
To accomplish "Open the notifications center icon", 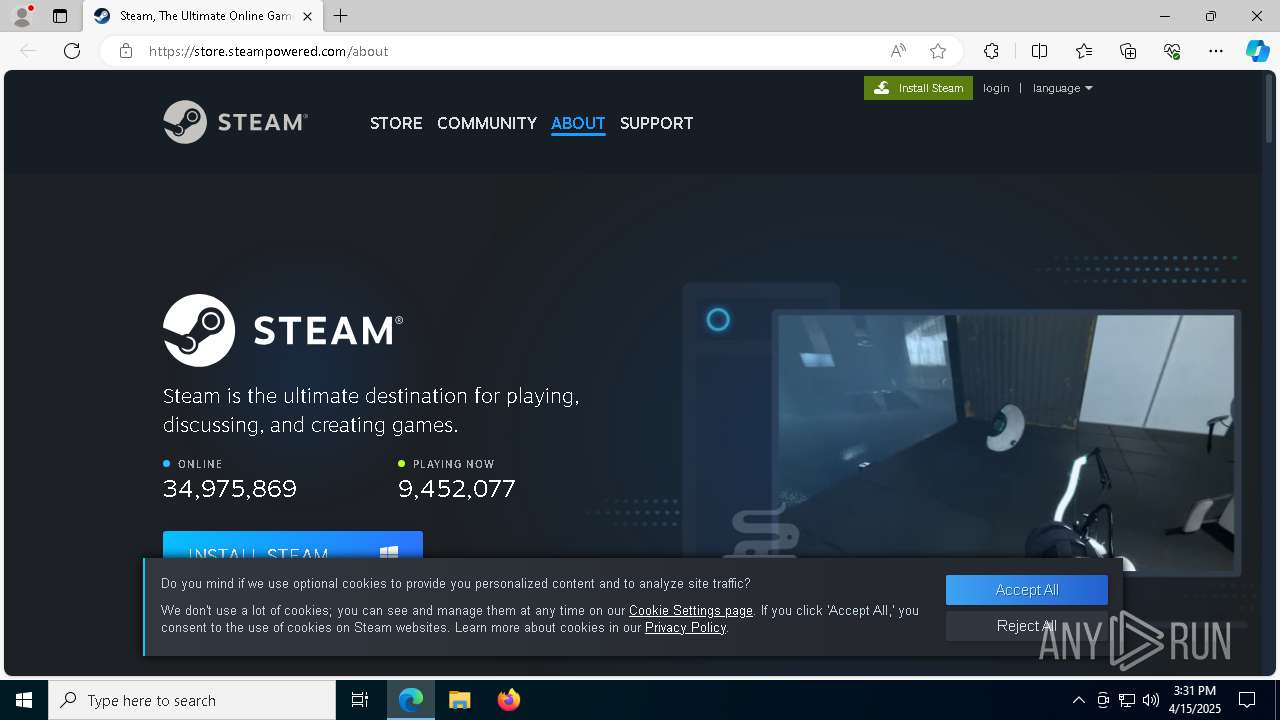I will tap(1247, 700).
